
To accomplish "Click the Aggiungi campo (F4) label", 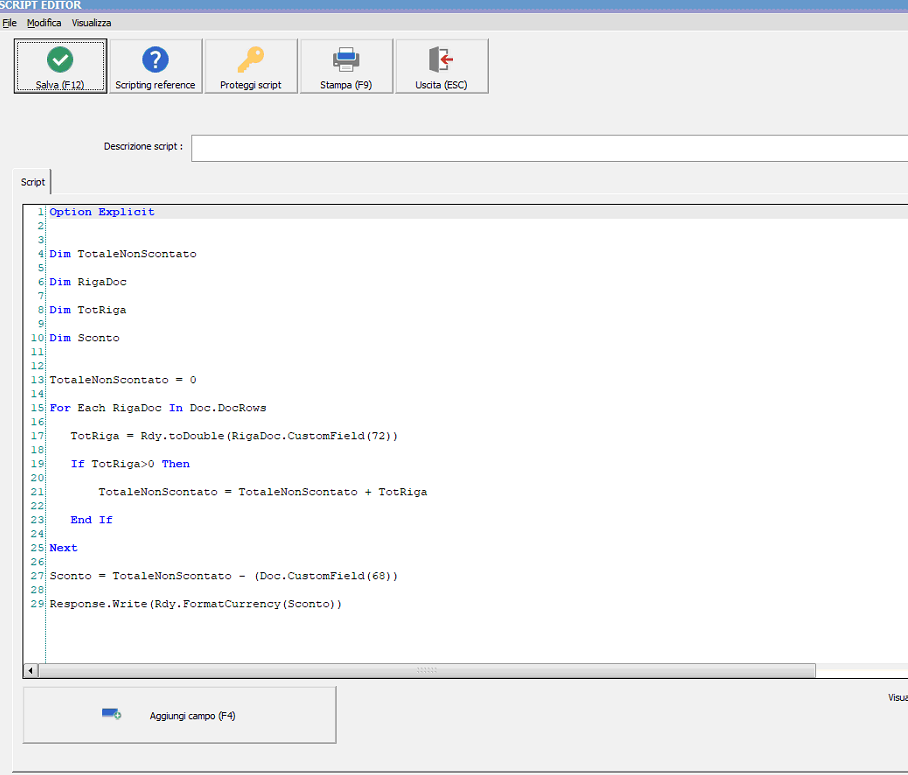I will tap(192, 716).
